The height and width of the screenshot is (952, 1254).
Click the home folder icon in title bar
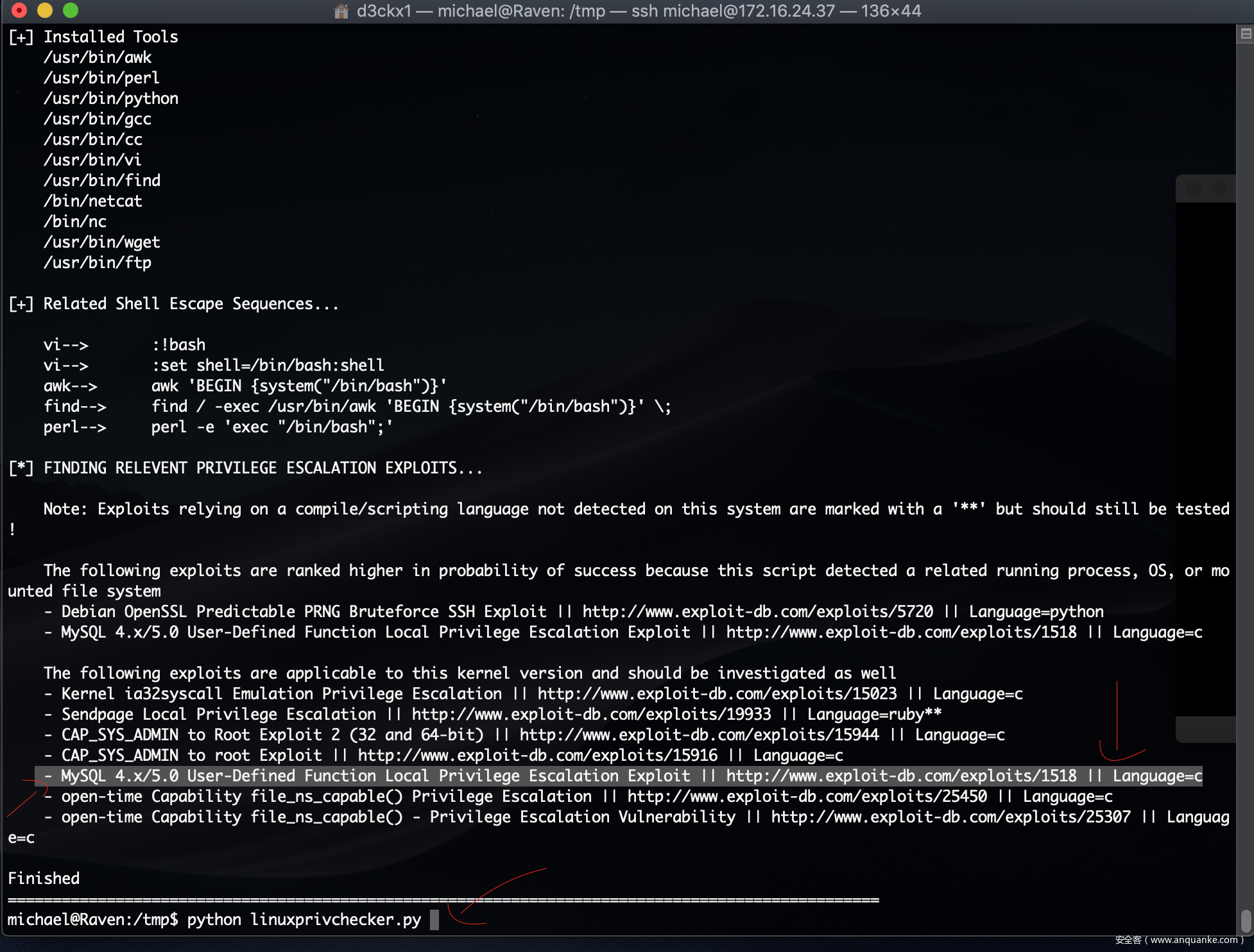pos(341,11)
